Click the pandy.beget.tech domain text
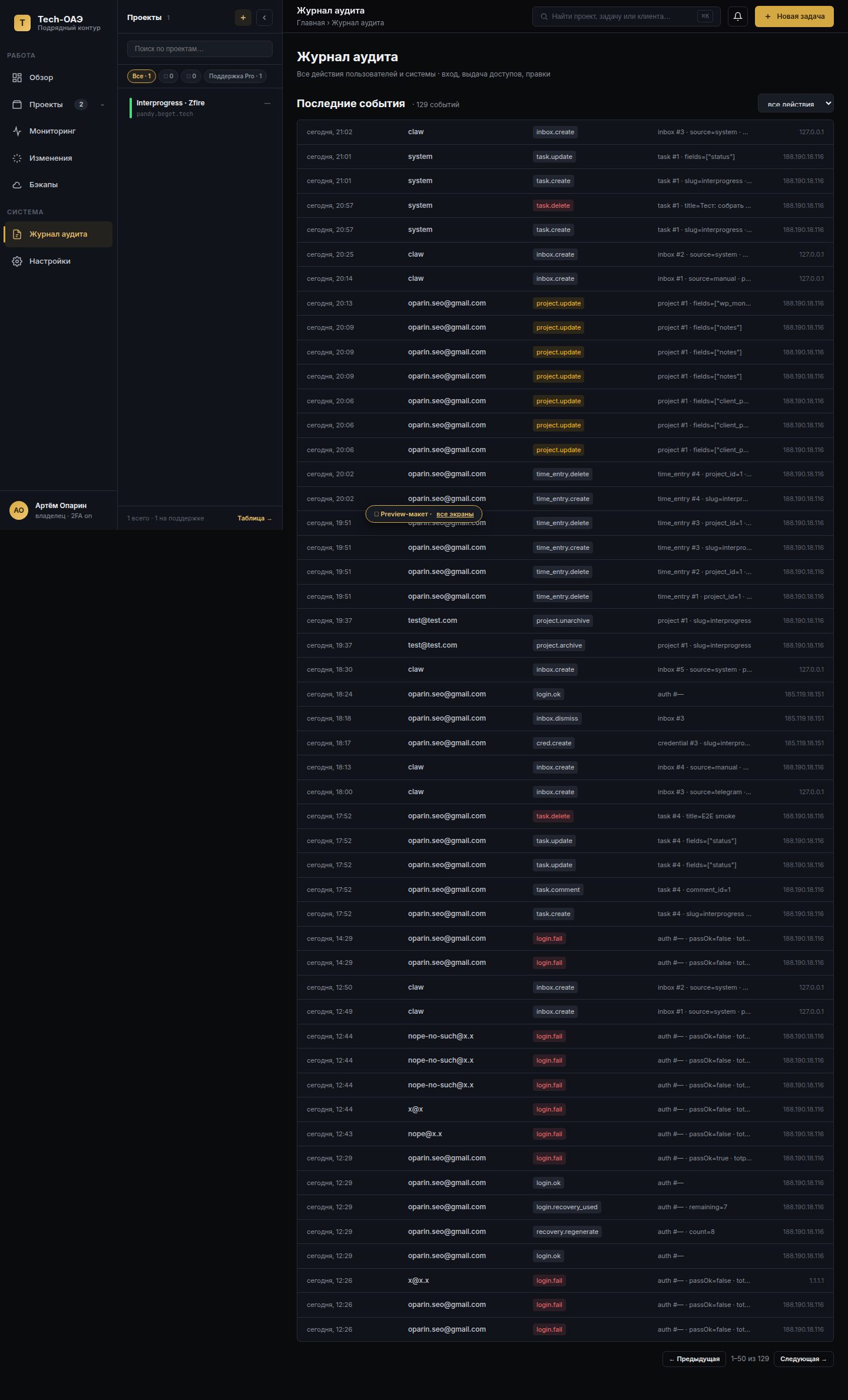Viewport: 848px width, 1400px height. pyautogui.click(x=165, y=114)
